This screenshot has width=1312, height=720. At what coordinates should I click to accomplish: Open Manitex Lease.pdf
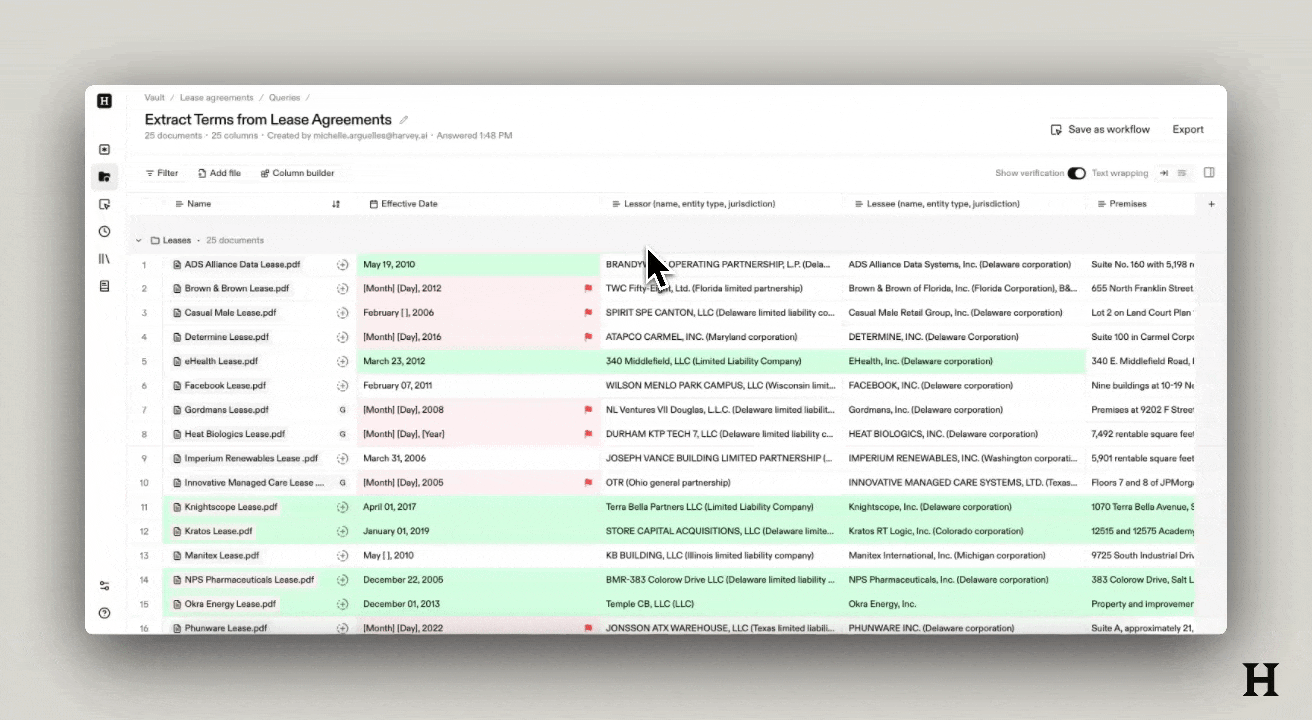point(222,556)
